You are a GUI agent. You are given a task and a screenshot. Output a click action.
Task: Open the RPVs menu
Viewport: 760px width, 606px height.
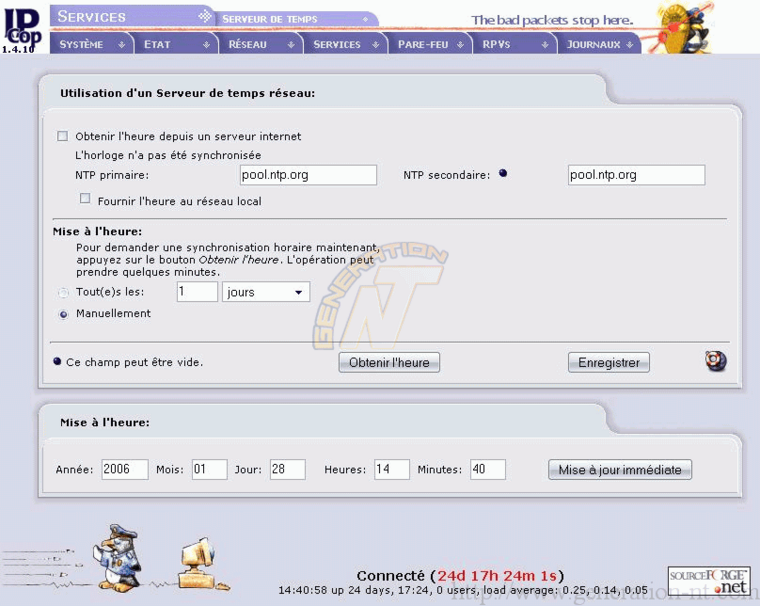pyautogui.click(x=514, y=44)
